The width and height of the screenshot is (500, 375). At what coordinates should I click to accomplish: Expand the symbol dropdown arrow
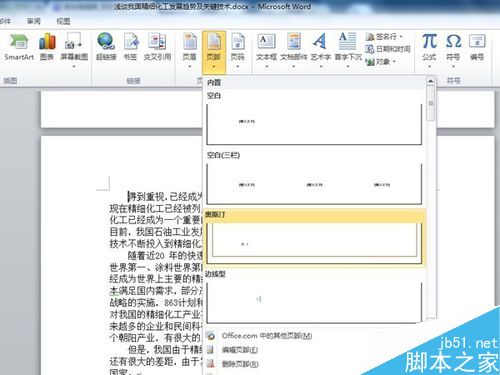[x=453, y=67]
